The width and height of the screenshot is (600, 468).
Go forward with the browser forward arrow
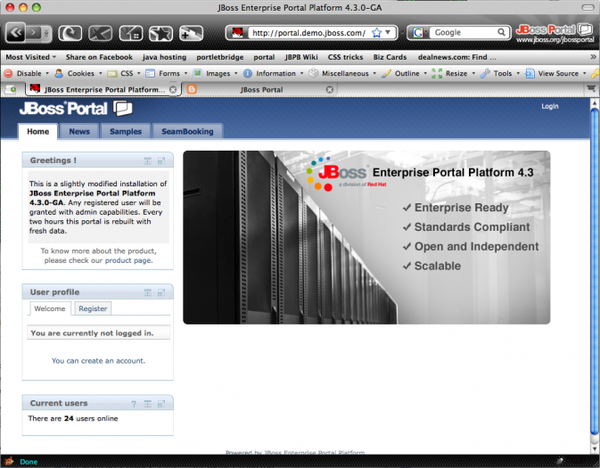point(34,33)
